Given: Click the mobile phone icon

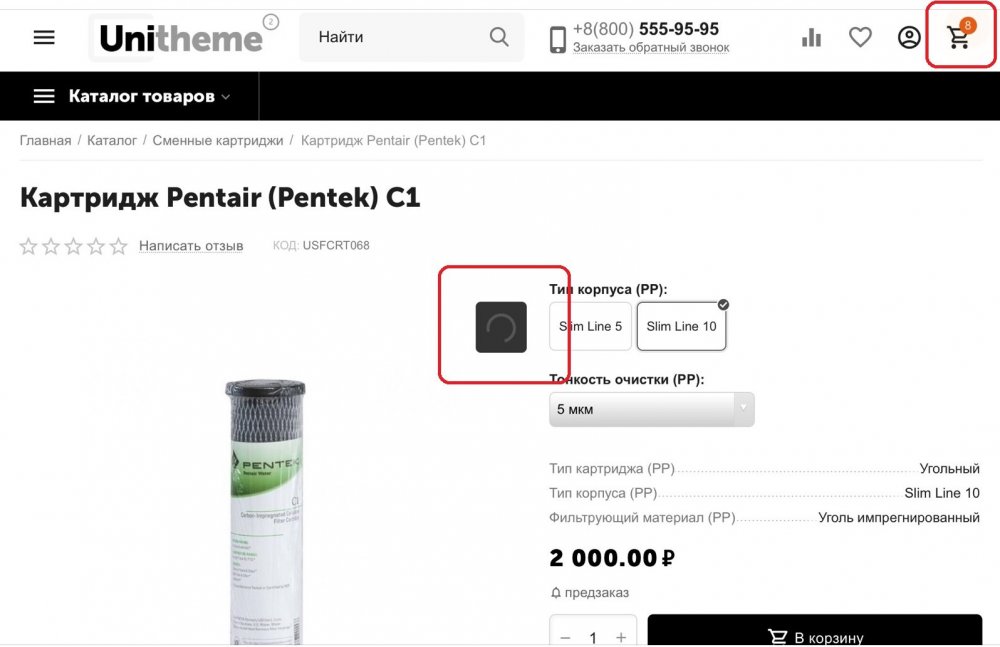Looking at the screenshot, I should pos(557,40).
